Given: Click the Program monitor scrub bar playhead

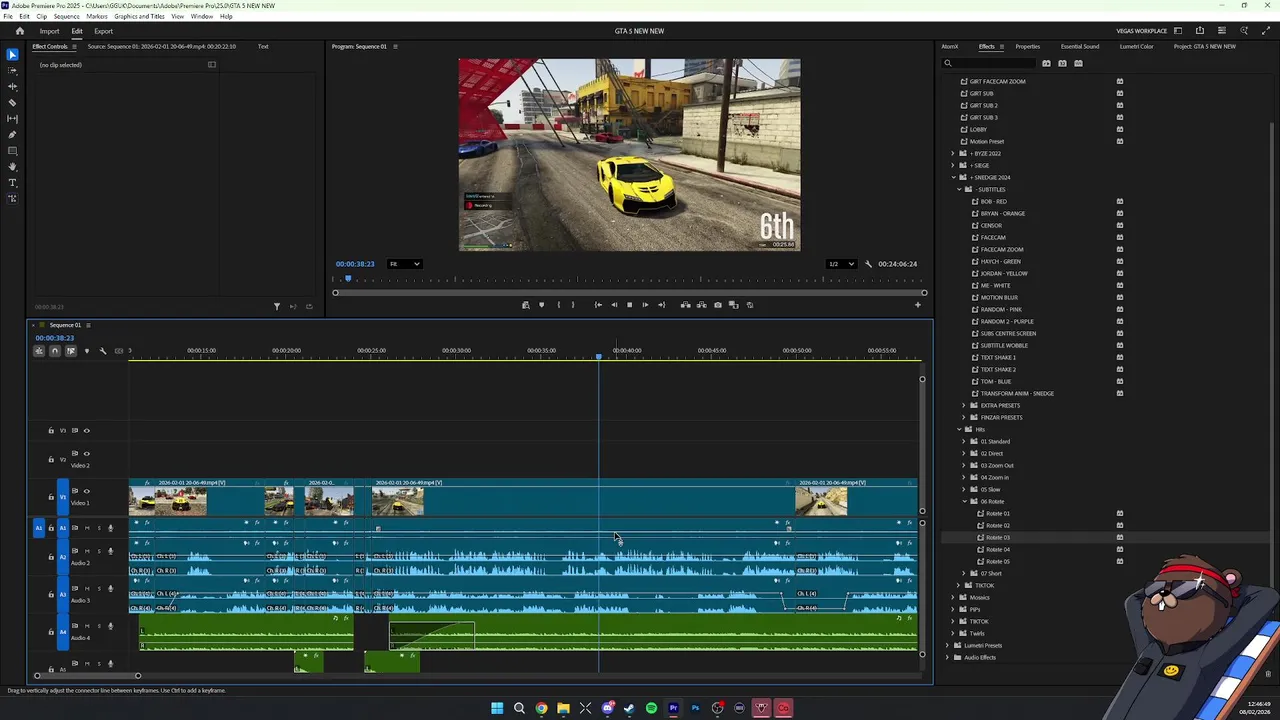Looking at the screenshot, I should [348, 279].
